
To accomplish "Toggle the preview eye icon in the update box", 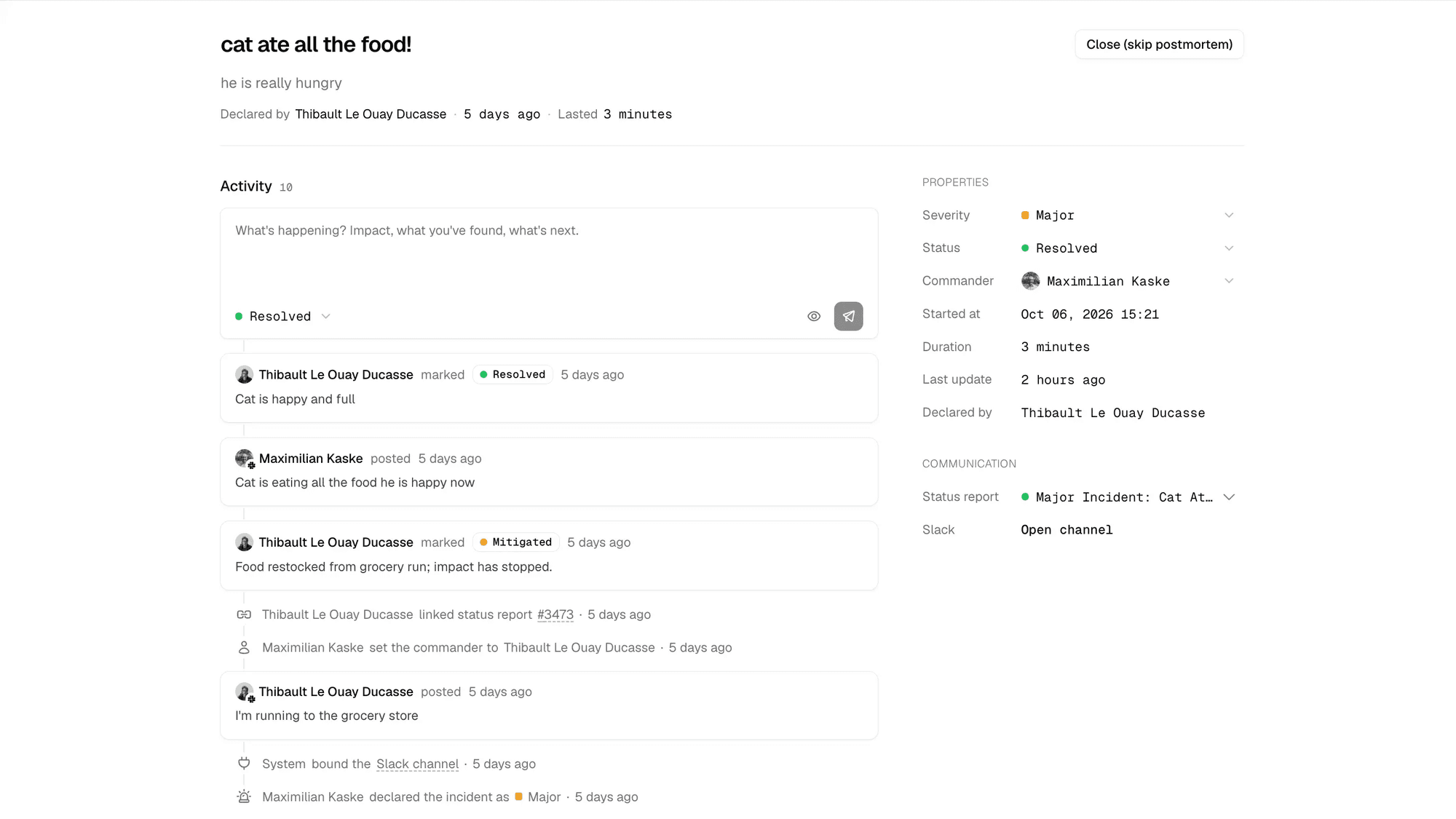I will tap(814, 316).
